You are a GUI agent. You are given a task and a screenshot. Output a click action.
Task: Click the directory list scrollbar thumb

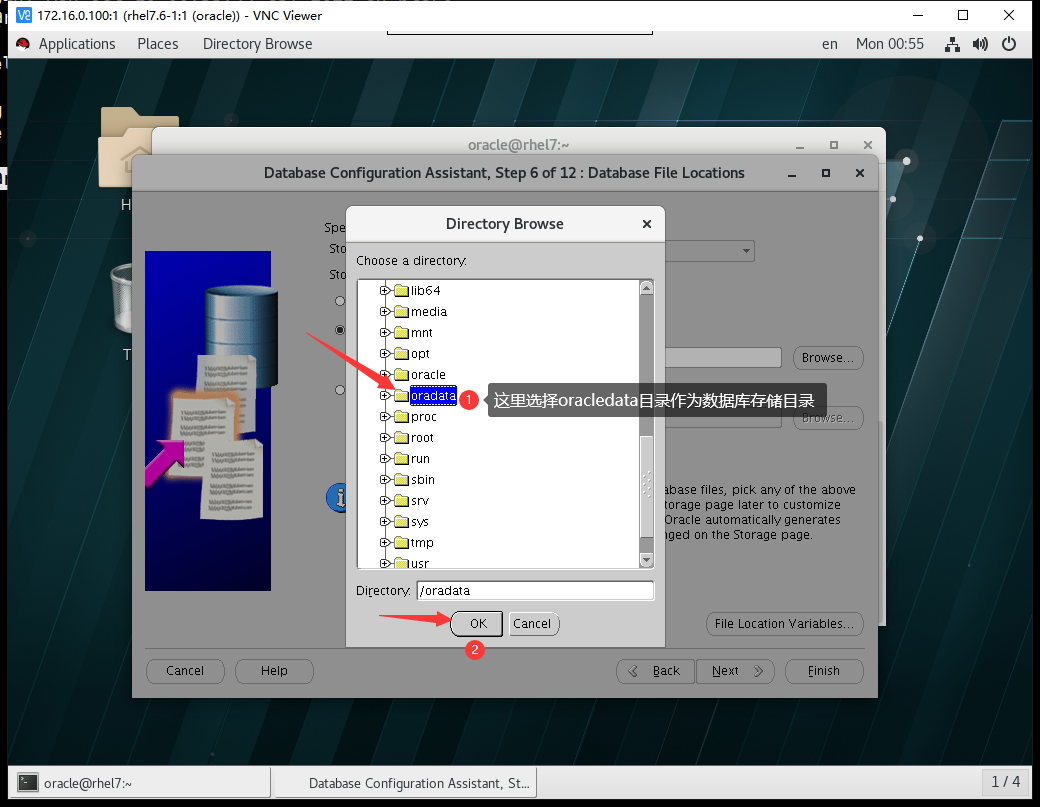coord(646,487)
